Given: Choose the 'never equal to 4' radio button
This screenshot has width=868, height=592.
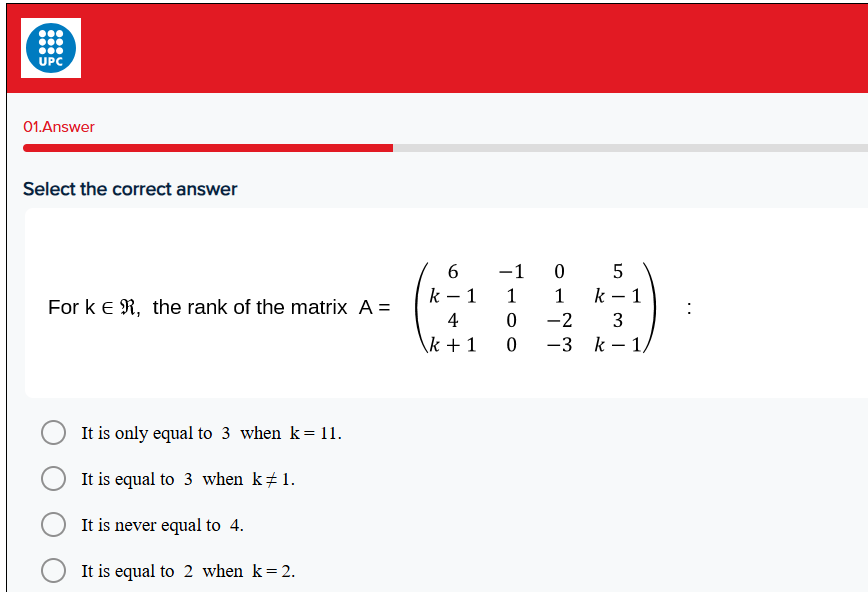Looking at the screenshot, I should 53,525.
